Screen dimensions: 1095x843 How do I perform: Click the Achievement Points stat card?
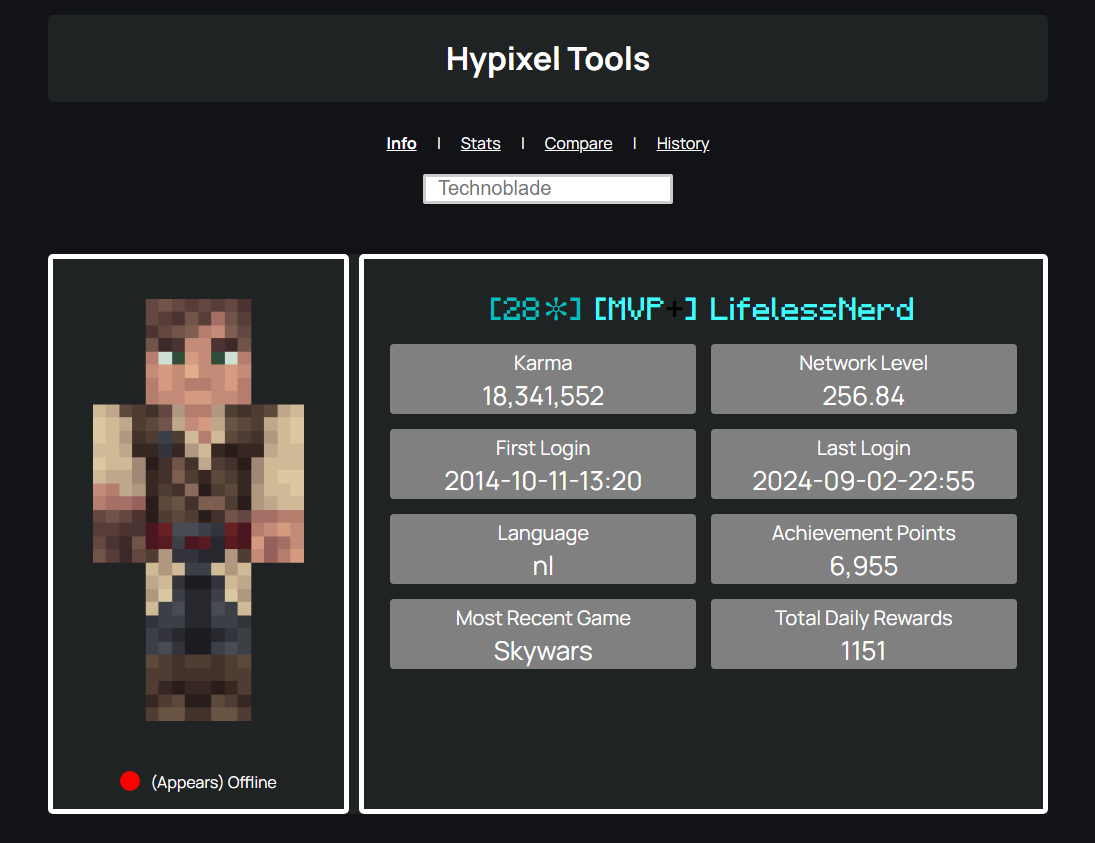864,549
